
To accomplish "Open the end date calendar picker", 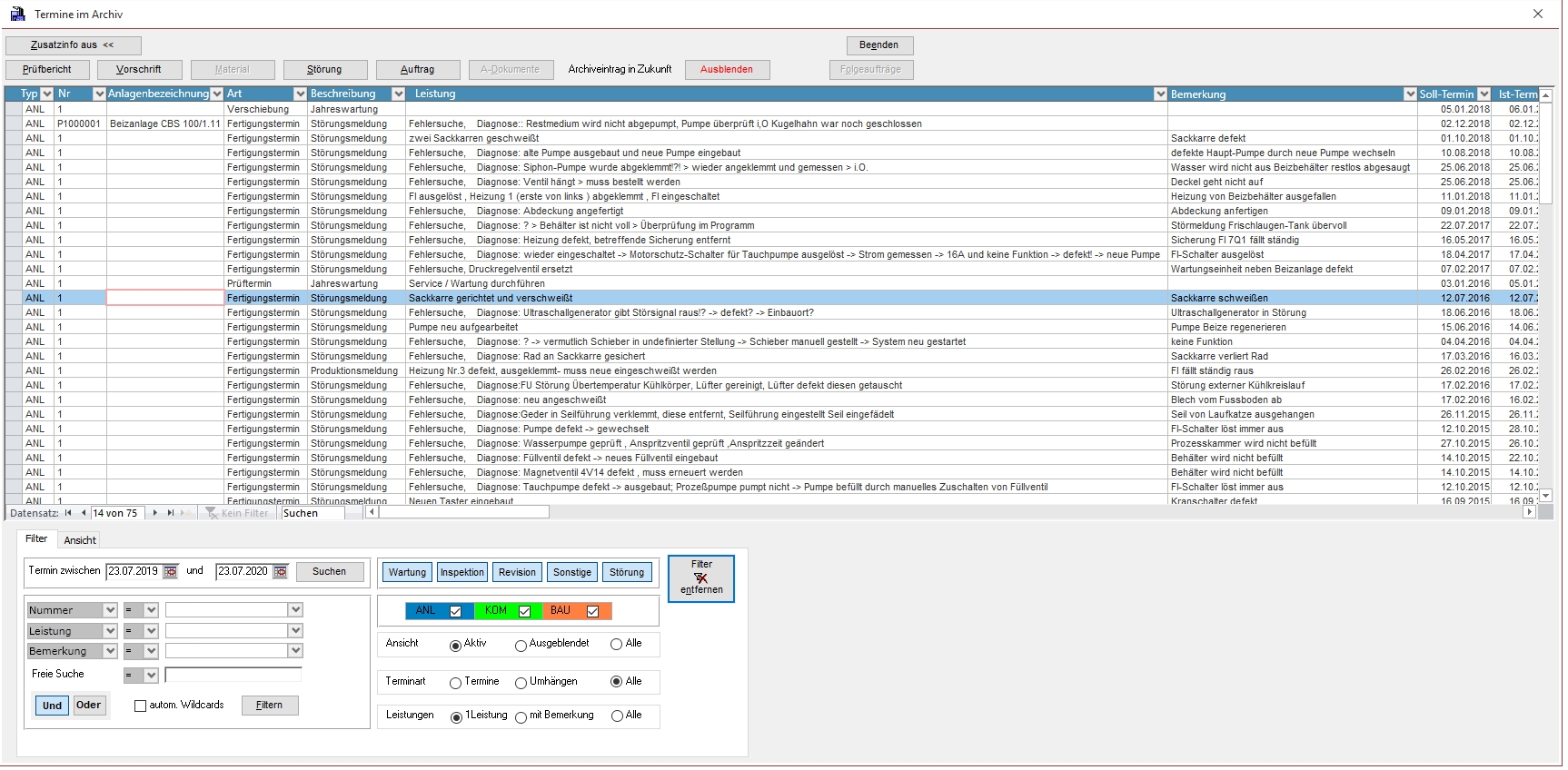I will [x=280, y=572].
